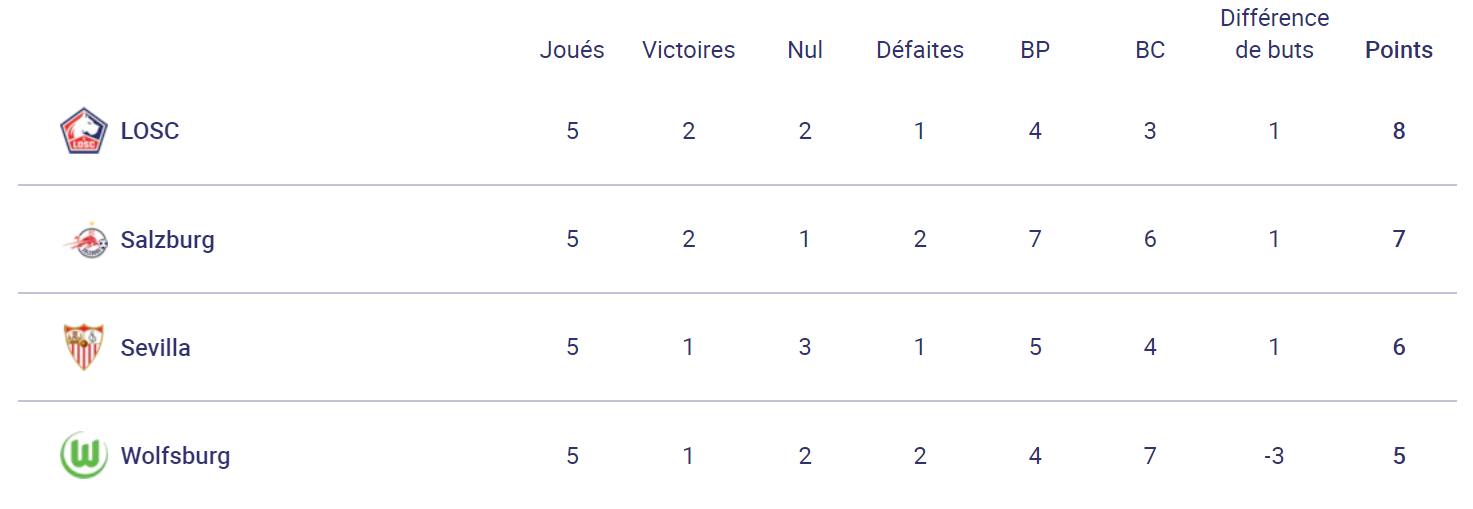
Task: Select the Sevilla team name
Action: (156, 348)
